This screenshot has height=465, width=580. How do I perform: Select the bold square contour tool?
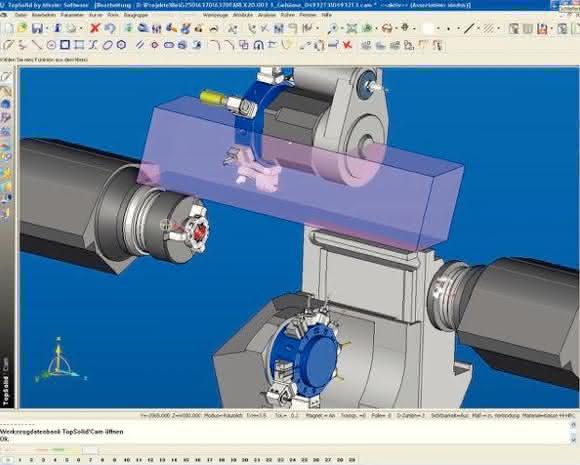pyautogui.click(x=65, y=45)
